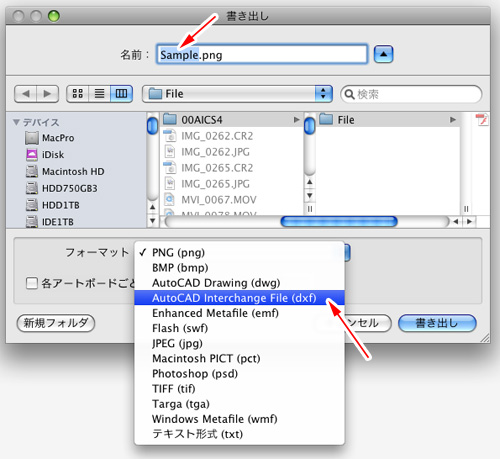Switch to column view mode
Screen dimensions: 500x459
121,94
